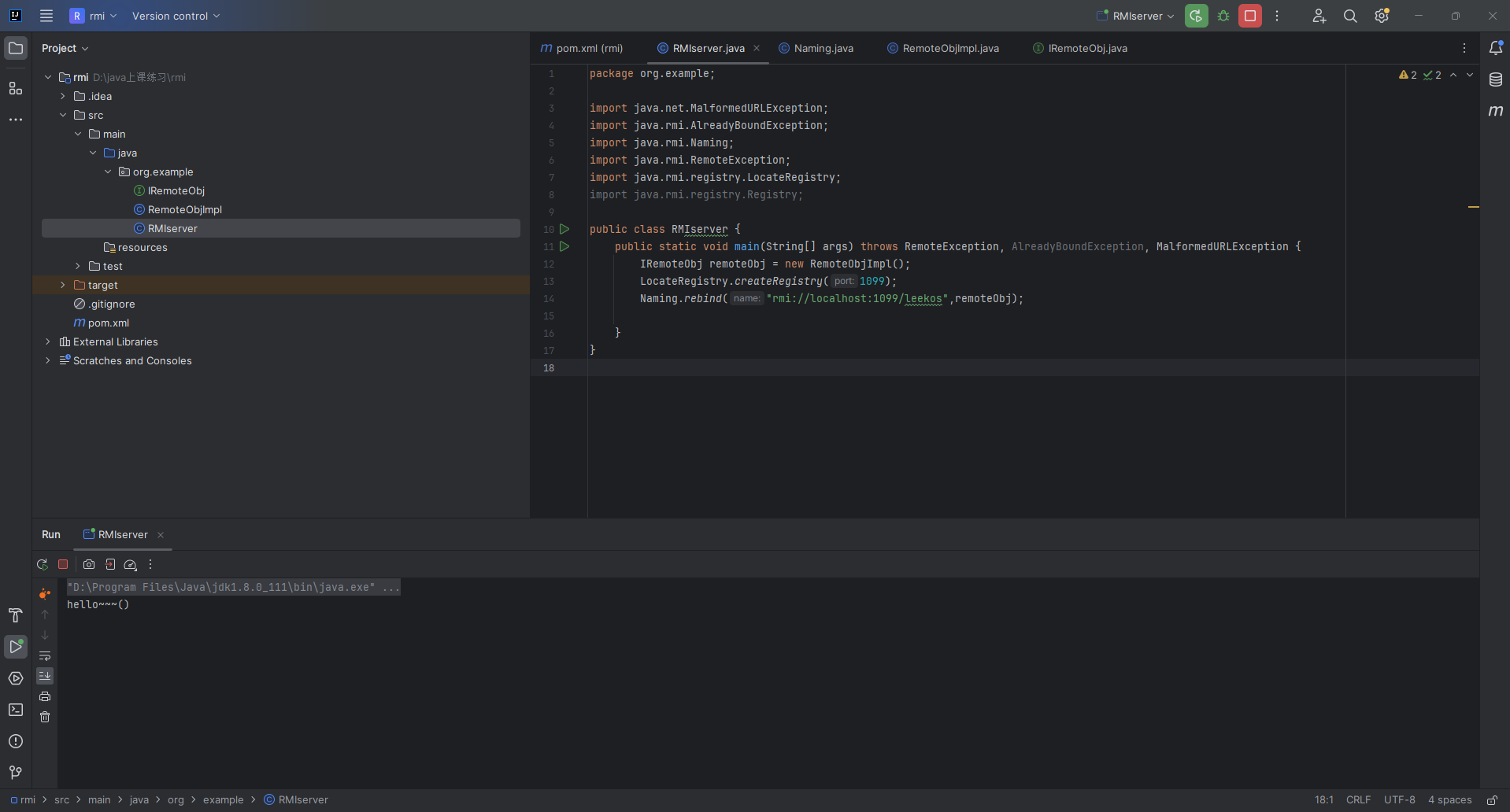Viewport: 1510px width, 812px height.
Task: Open the Structure tool window
Action: click(x=16, y=88)
